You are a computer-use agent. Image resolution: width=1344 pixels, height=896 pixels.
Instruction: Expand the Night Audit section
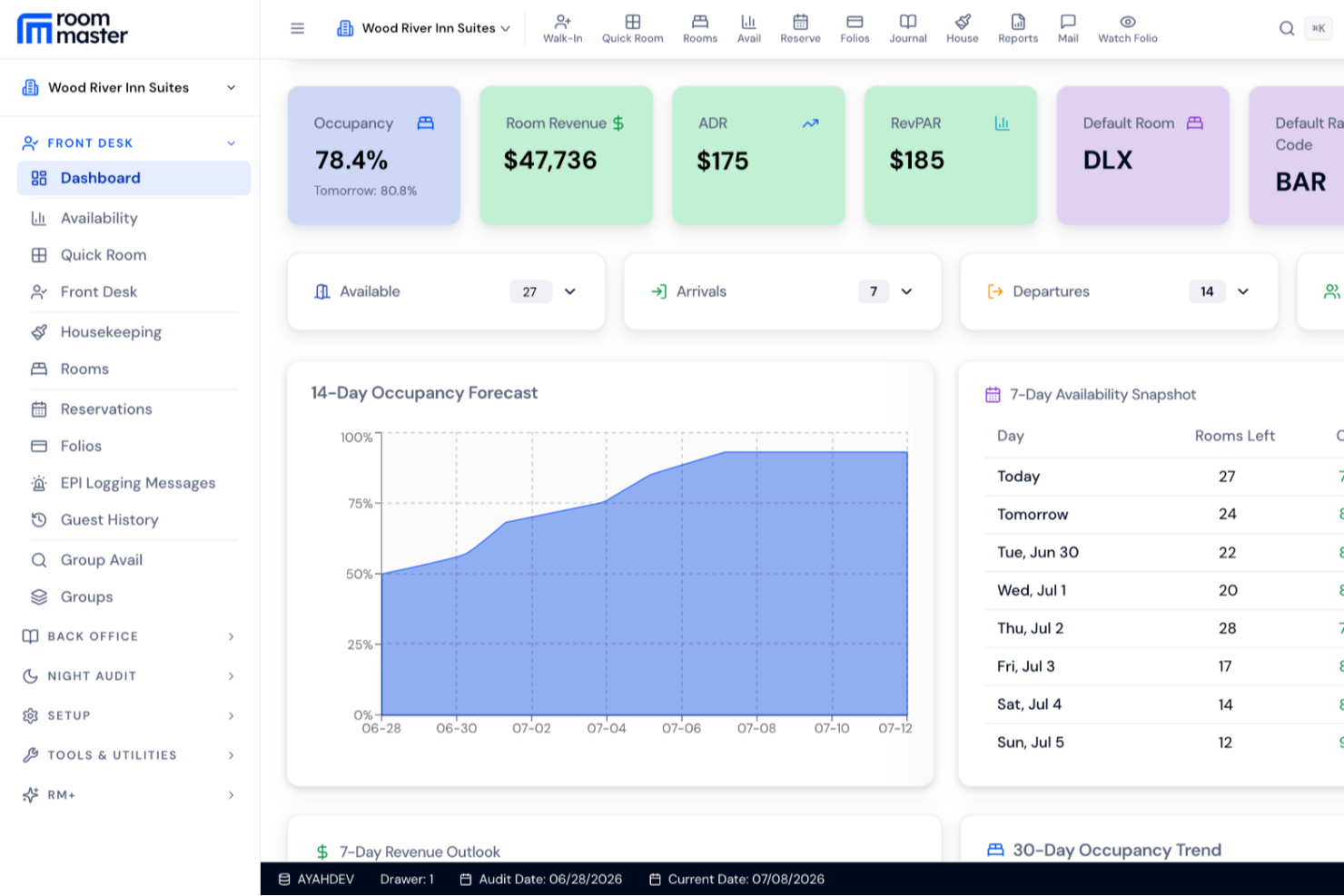[130, 676]
